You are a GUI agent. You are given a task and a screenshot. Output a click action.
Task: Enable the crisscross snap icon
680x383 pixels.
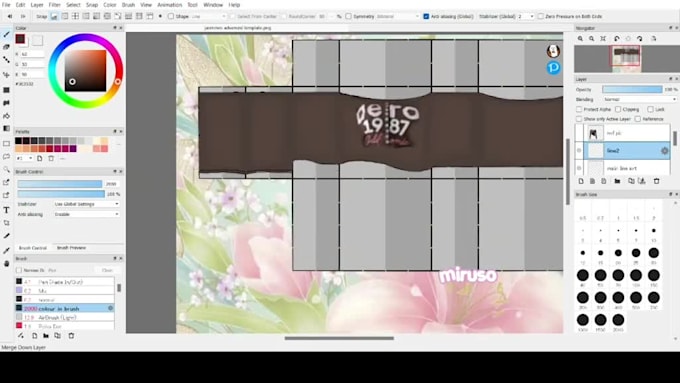(x=75, y=16)
